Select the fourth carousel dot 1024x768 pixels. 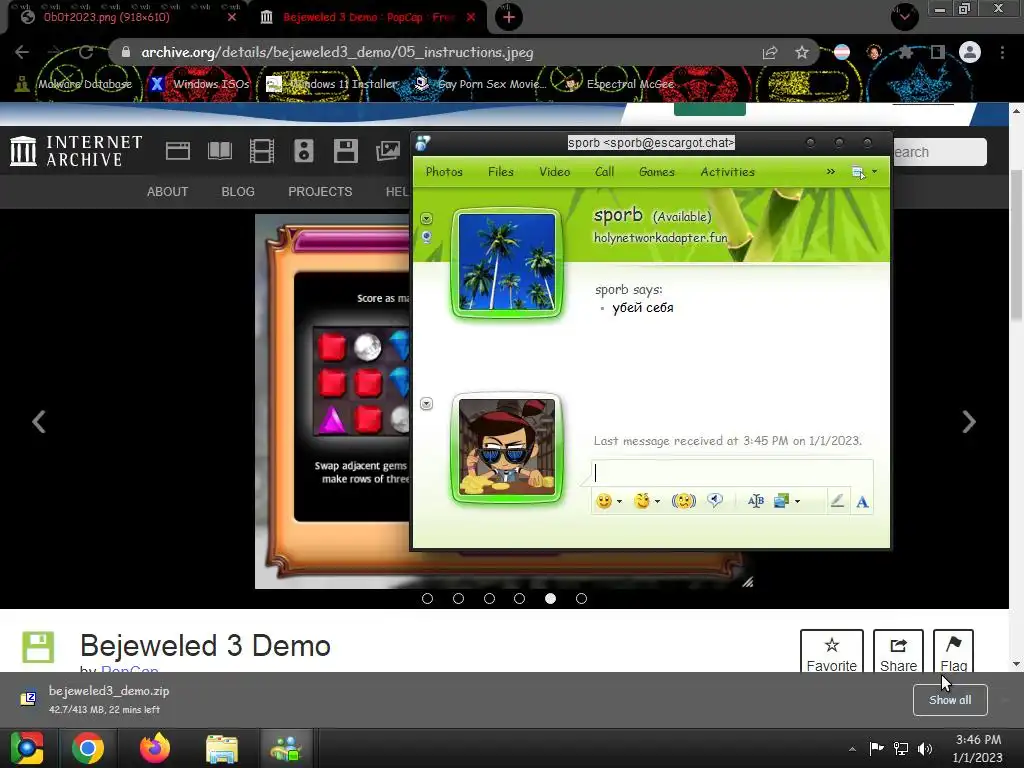519,598
